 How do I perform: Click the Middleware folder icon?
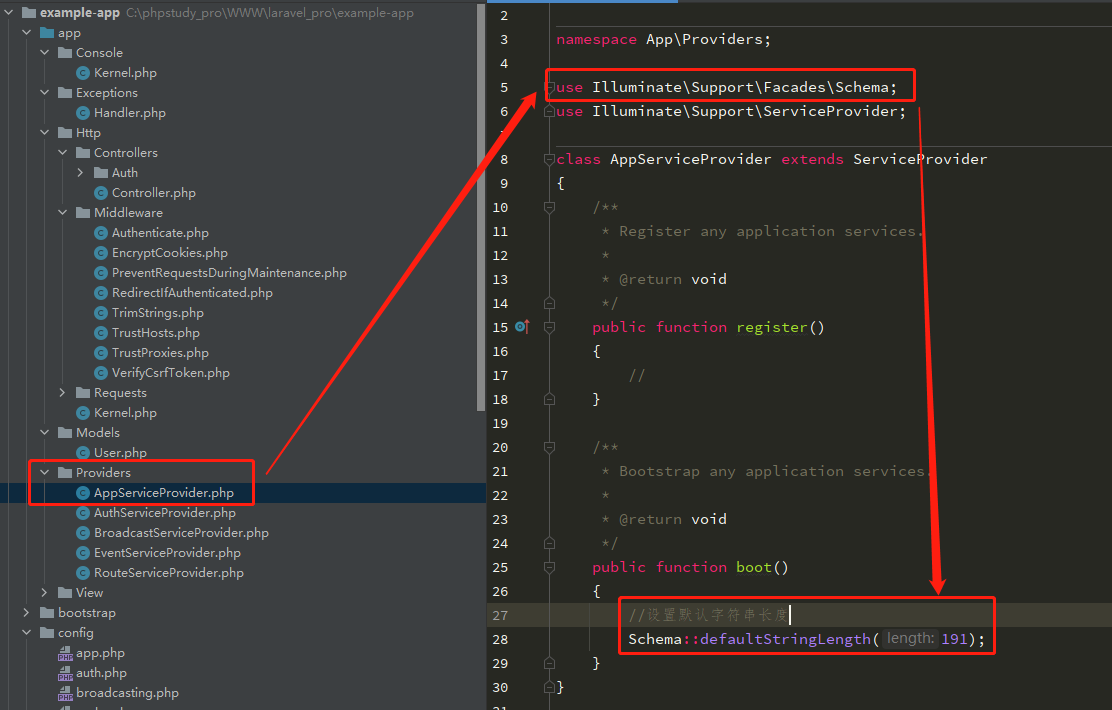83,213
